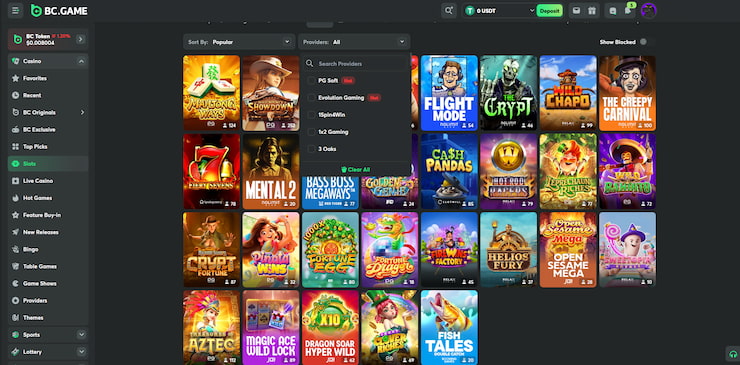
Task: Open notifications icon with badge 5
Action: pyautogui.click(x=628, y=10)
